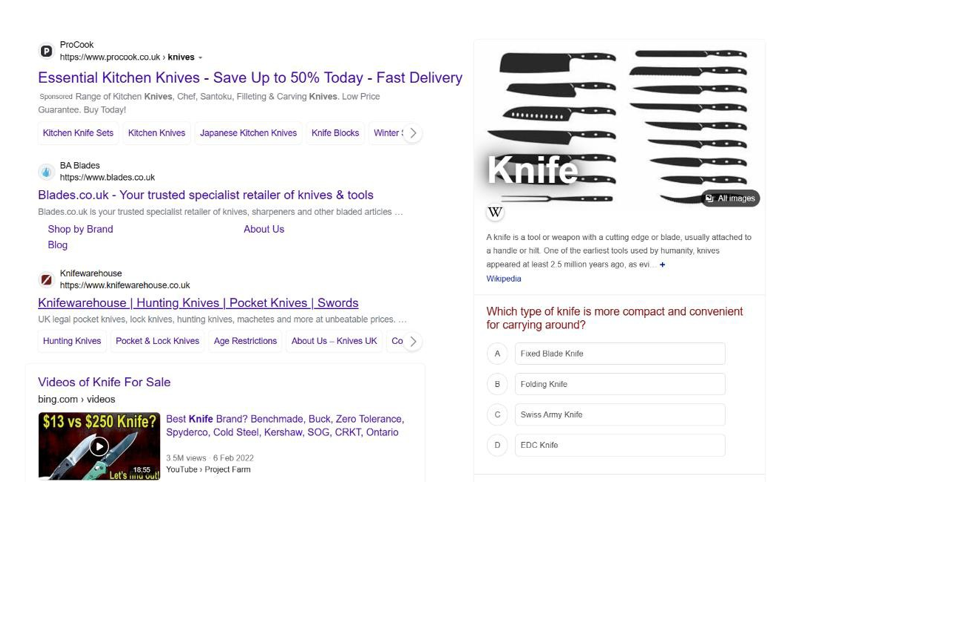The height and width of the screenshot is (640, 960).
Task: Open dropdown arrow beside ProCook URL
Action: [x=200, y=58]
